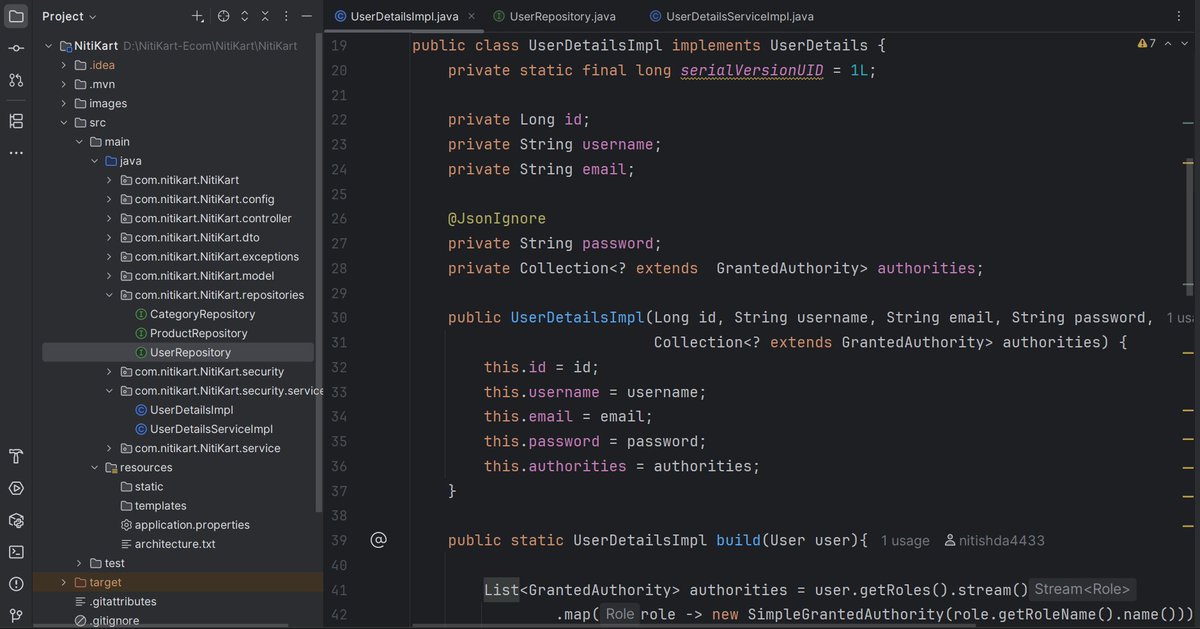
Task: Expand the test folder
Action: [x=80, y=563]
